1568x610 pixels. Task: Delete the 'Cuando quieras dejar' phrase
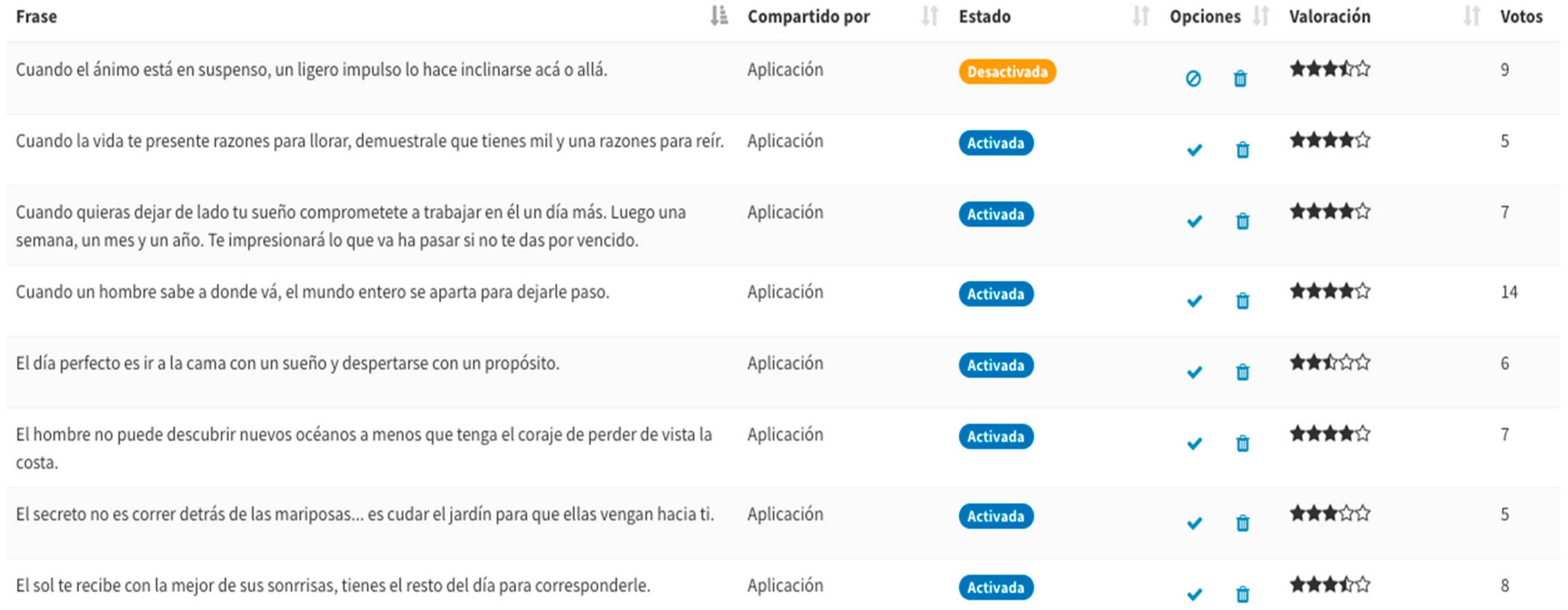click(x=1242, y=221)
